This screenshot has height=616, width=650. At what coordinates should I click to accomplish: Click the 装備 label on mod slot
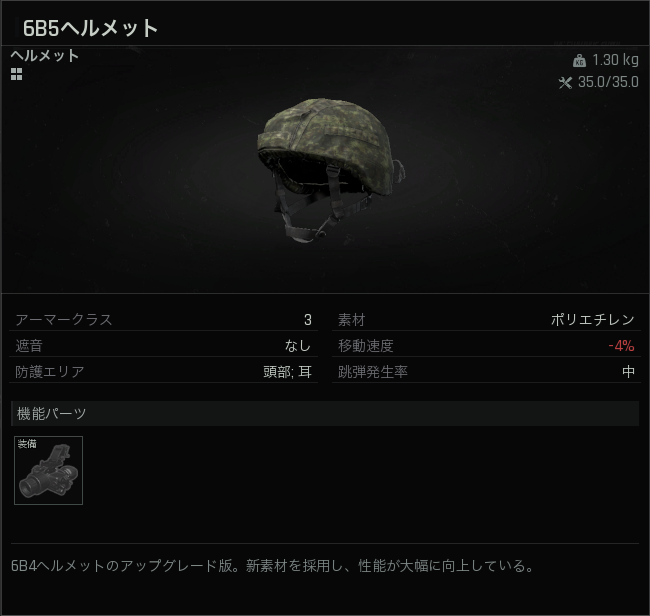27,444
